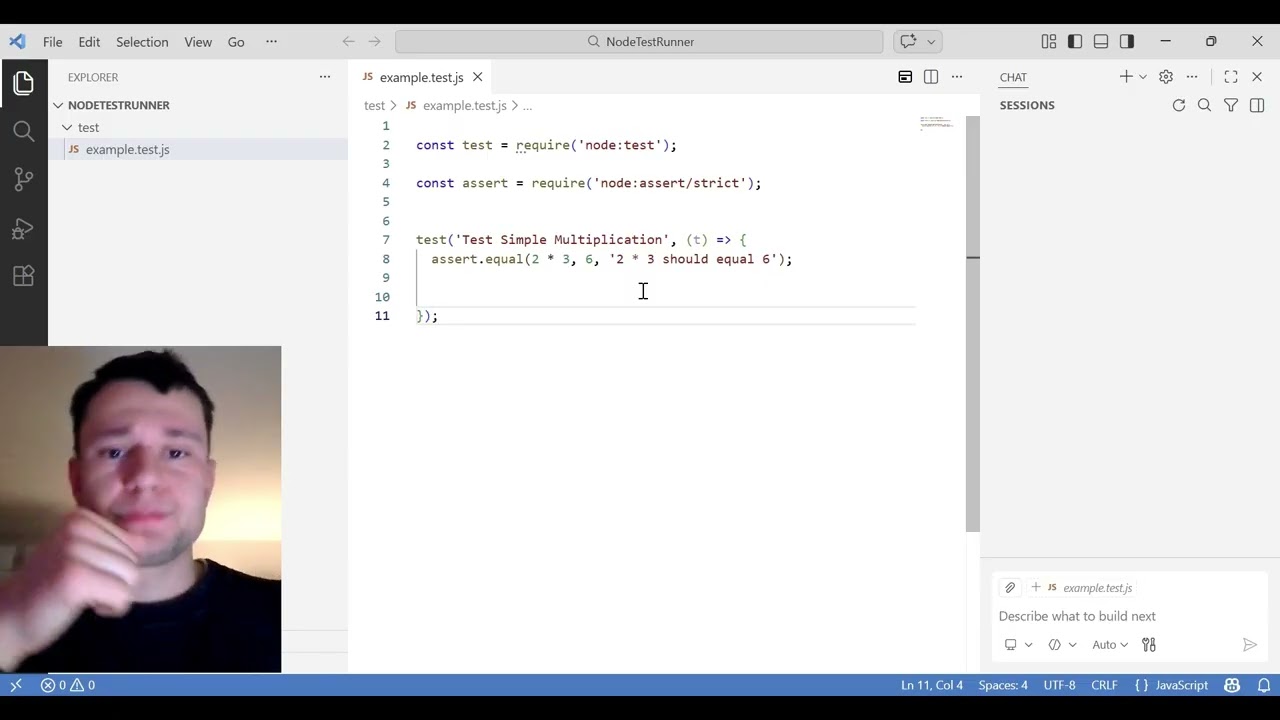The image size is (1280, 720).
Task: Send the chat message
Action: (x=1249, y=645)
